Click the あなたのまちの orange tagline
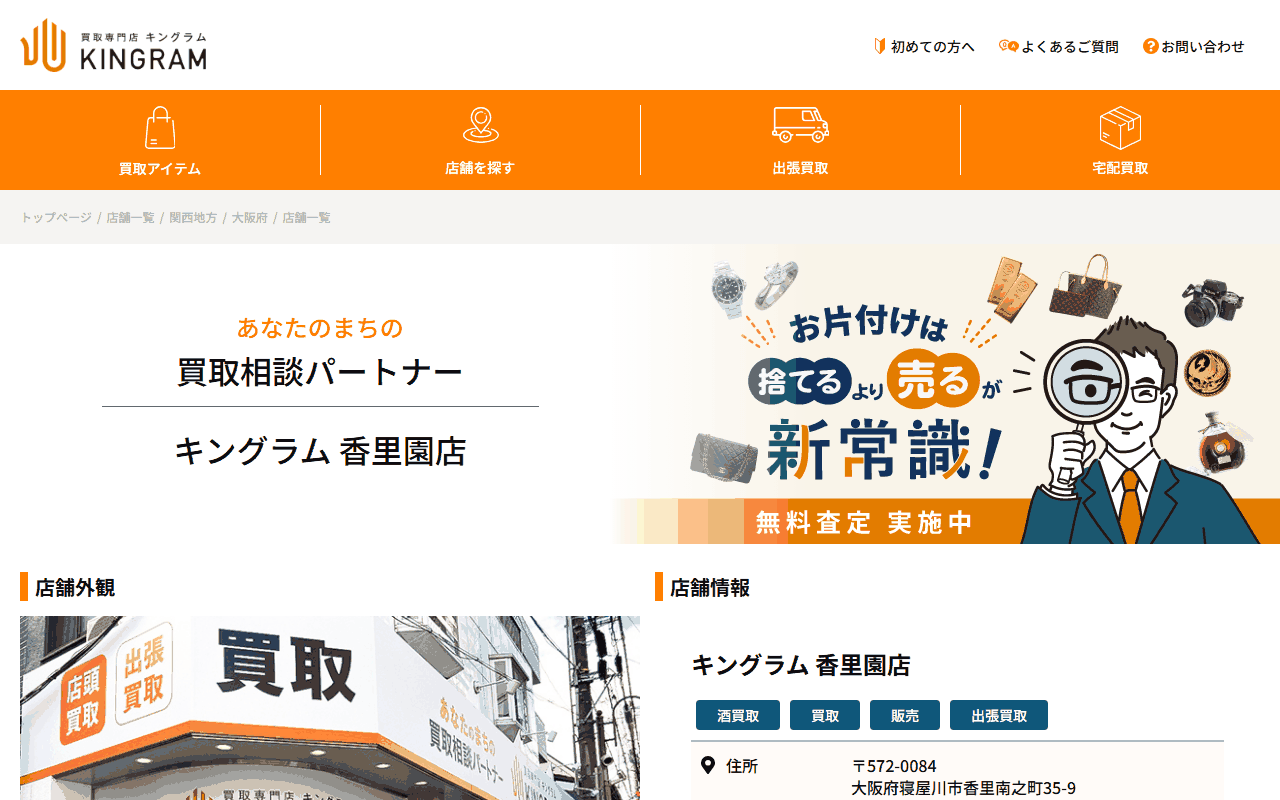1280x800 pixels. point(320,327)
